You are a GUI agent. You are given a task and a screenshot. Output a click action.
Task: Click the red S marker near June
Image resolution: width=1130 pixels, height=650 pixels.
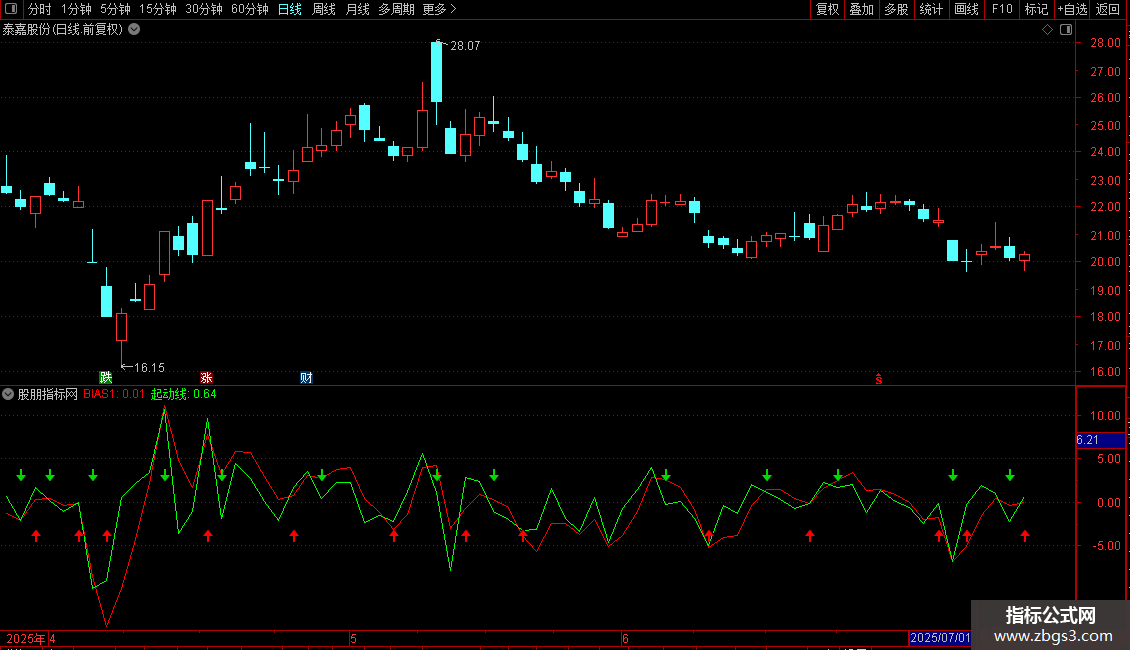click(x=878, y=379)
